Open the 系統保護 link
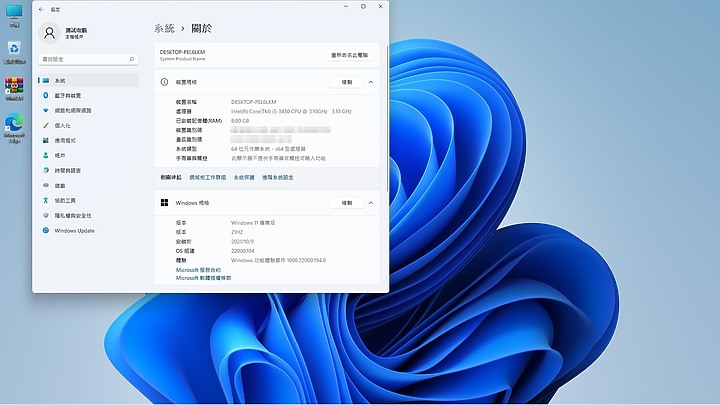This screenshot has height=405, width=720. 244,177
